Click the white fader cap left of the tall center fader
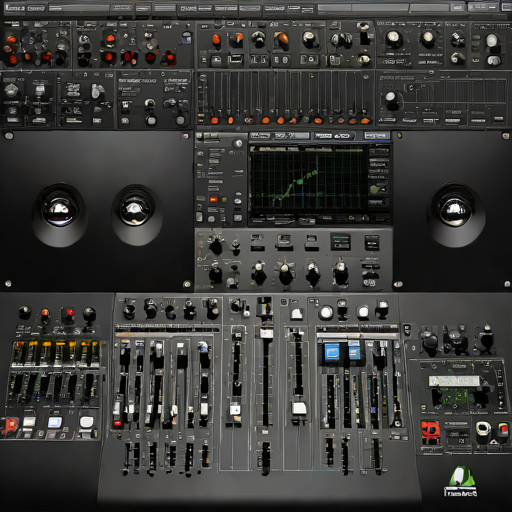Viewport: 512px width, 512px height. point(235,410)
